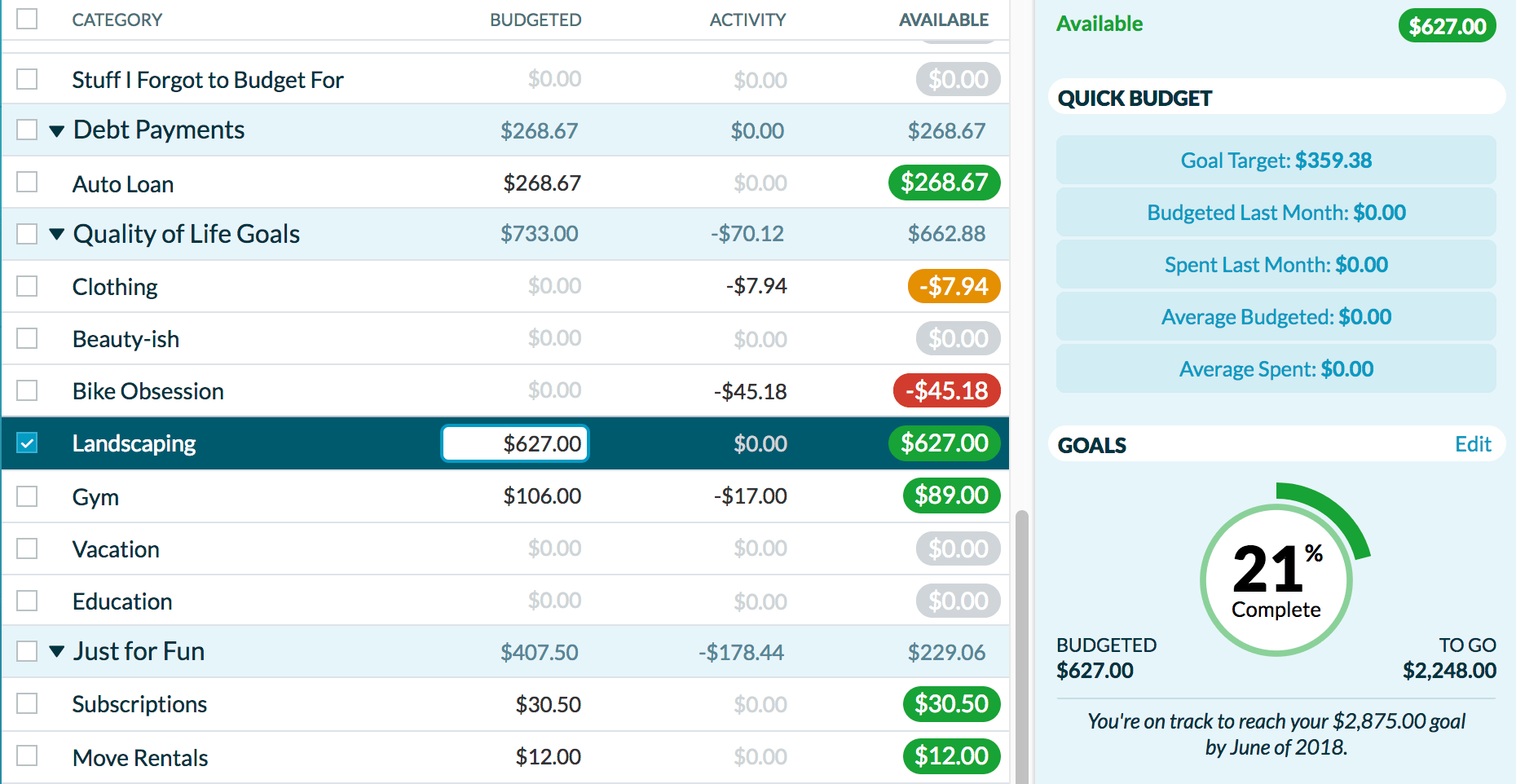Click the Landscaping budgeted amount field

point(515,443)
